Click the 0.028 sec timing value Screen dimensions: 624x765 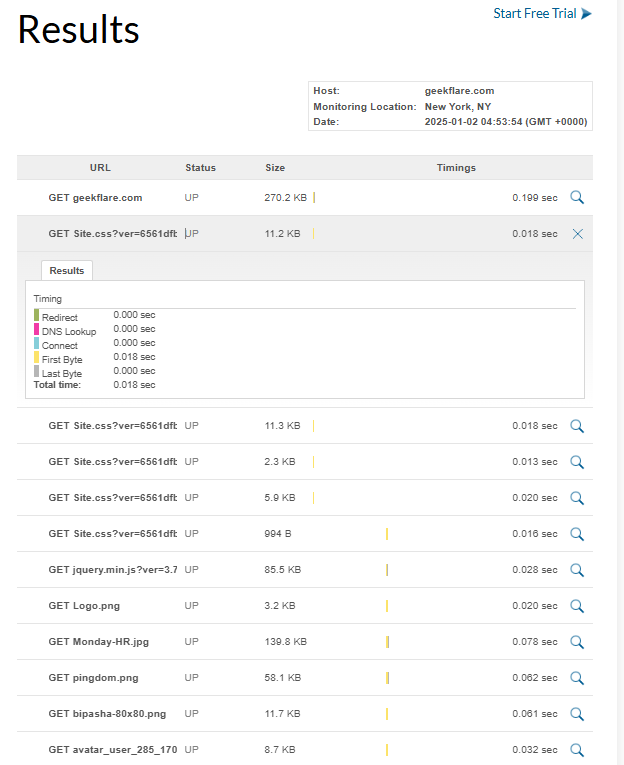coord(535,570)
